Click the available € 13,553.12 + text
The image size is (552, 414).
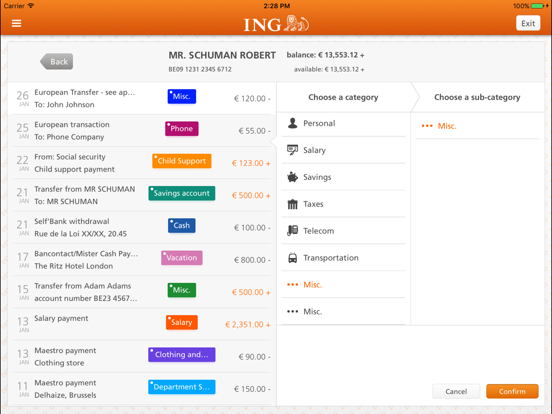pos(329,69)
